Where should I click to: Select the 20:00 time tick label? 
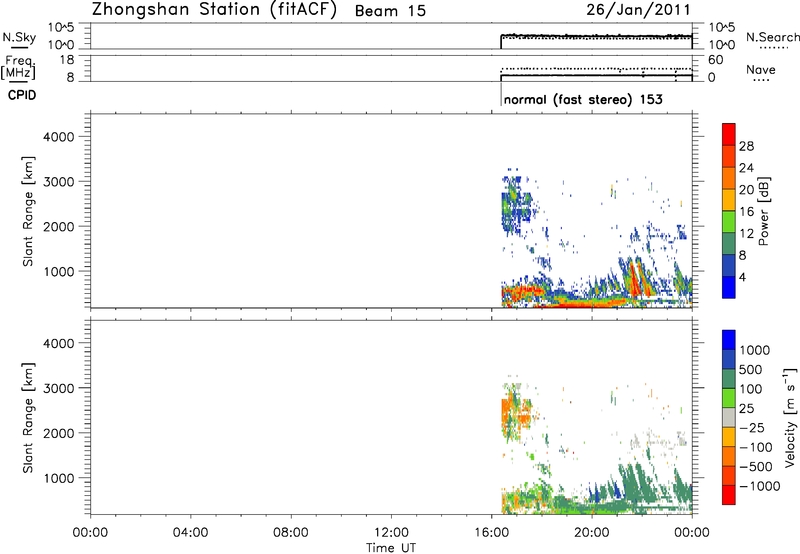pos(592,533)
